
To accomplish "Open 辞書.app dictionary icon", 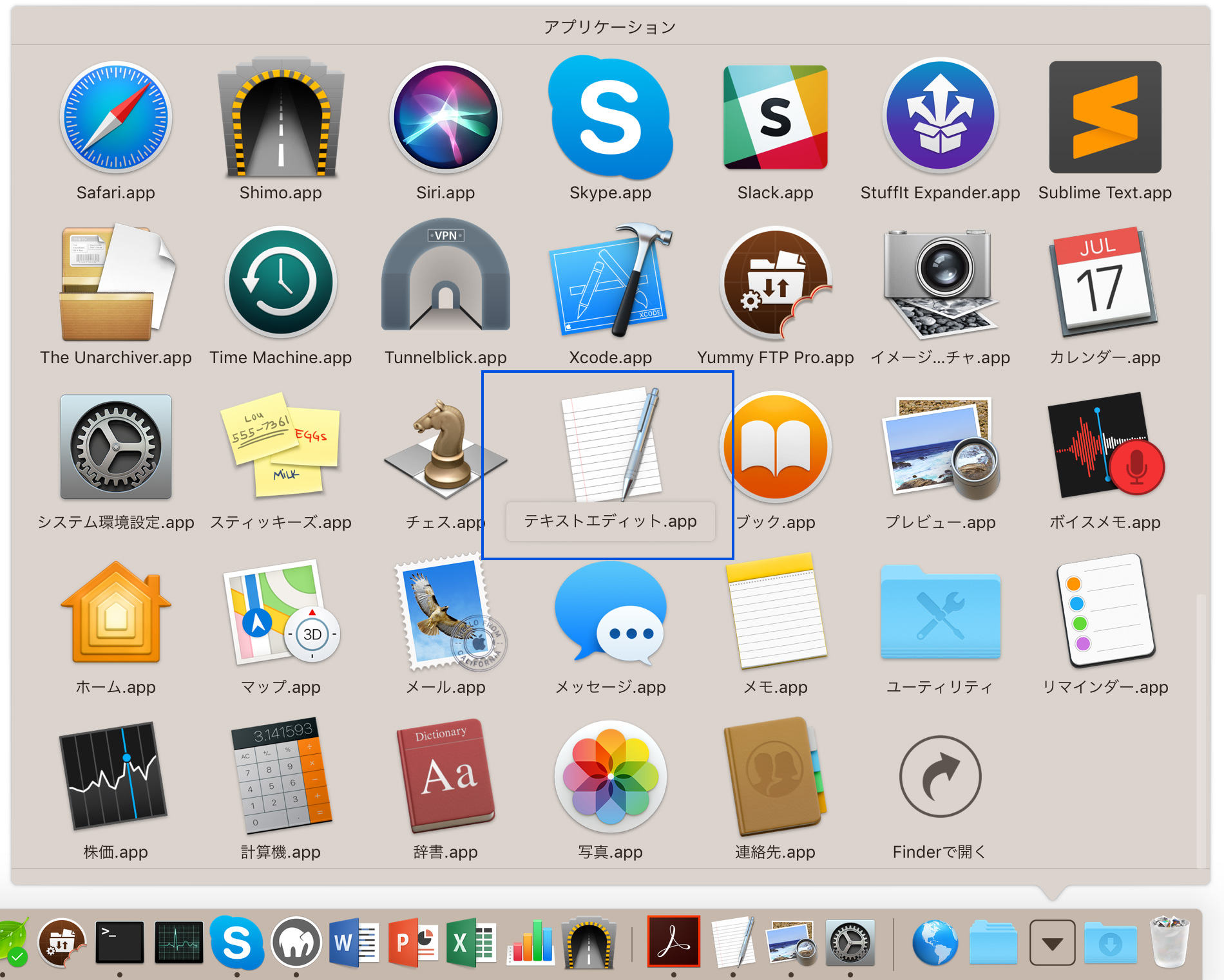I will click(x=446, y=776).
